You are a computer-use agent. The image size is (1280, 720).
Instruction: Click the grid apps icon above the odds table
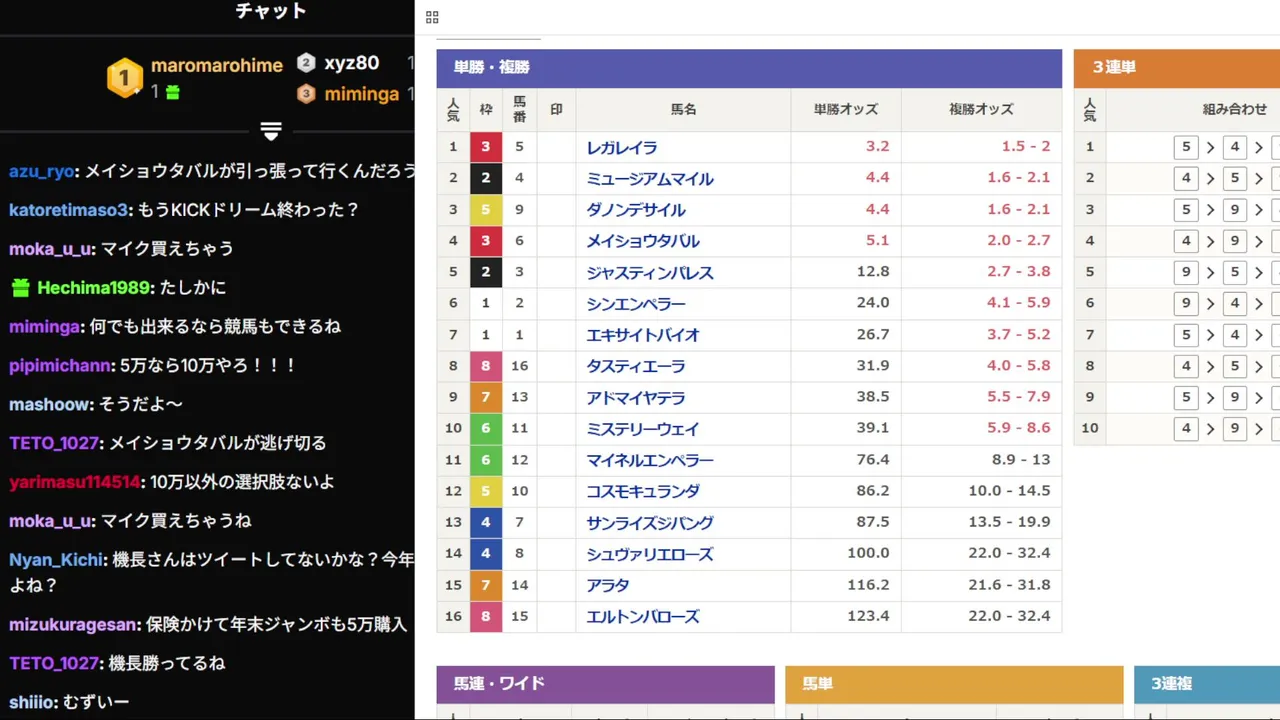click(x=432, y=17)
